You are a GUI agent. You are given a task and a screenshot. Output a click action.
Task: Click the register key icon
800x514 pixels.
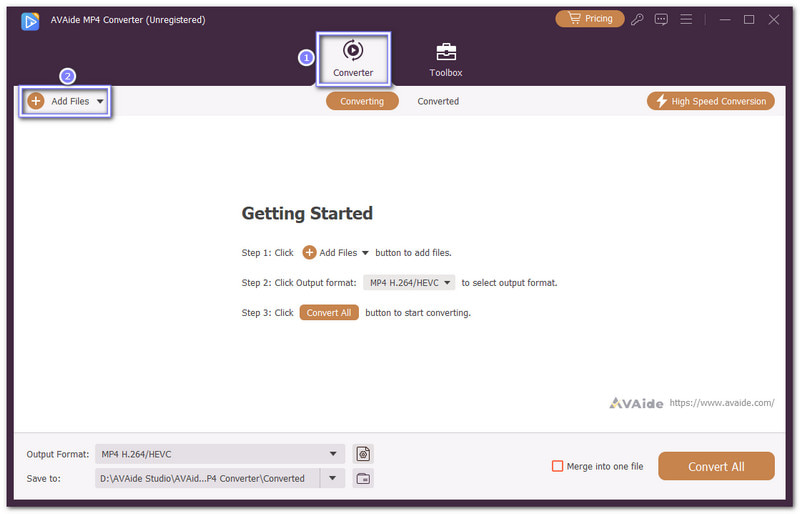coord(637,19)
